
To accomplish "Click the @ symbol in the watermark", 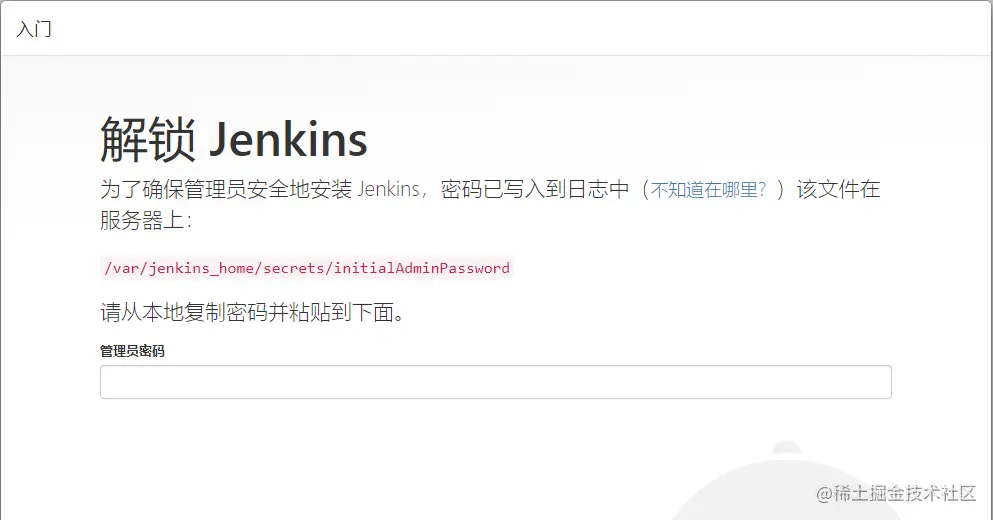I will coord(824,493).
